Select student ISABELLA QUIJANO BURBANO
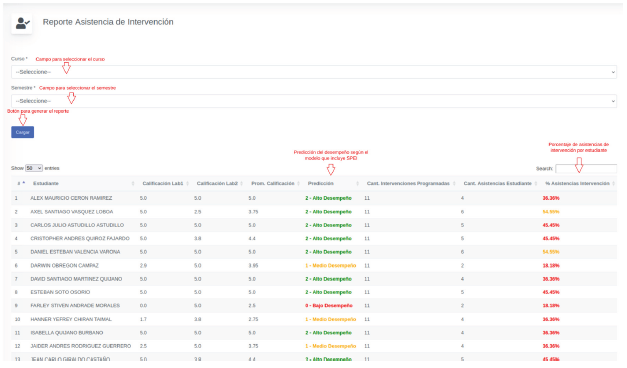The height and width of the screenshot is (368, 627). coord(67,333)
